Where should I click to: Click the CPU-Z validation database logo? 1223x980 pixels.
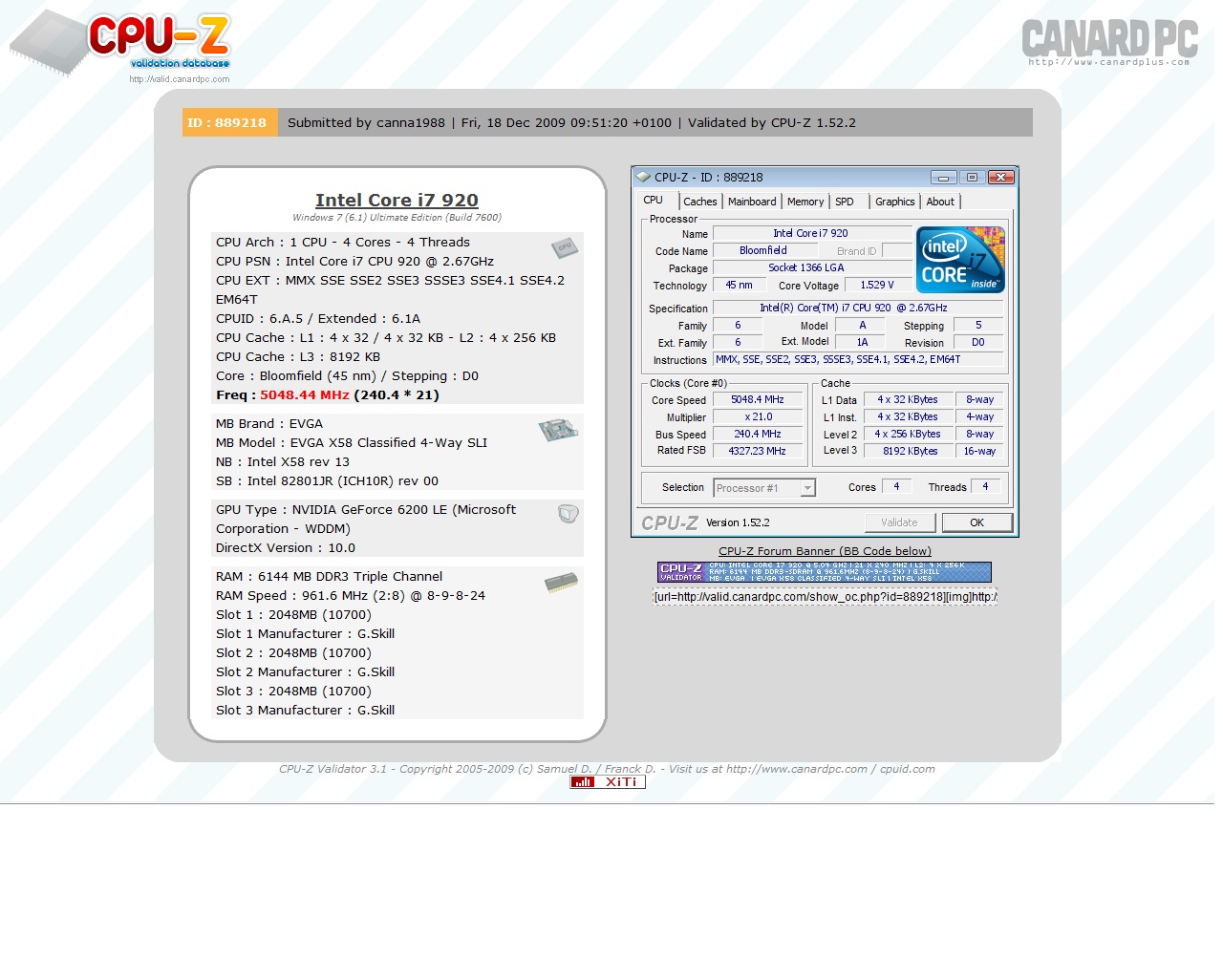120,43
